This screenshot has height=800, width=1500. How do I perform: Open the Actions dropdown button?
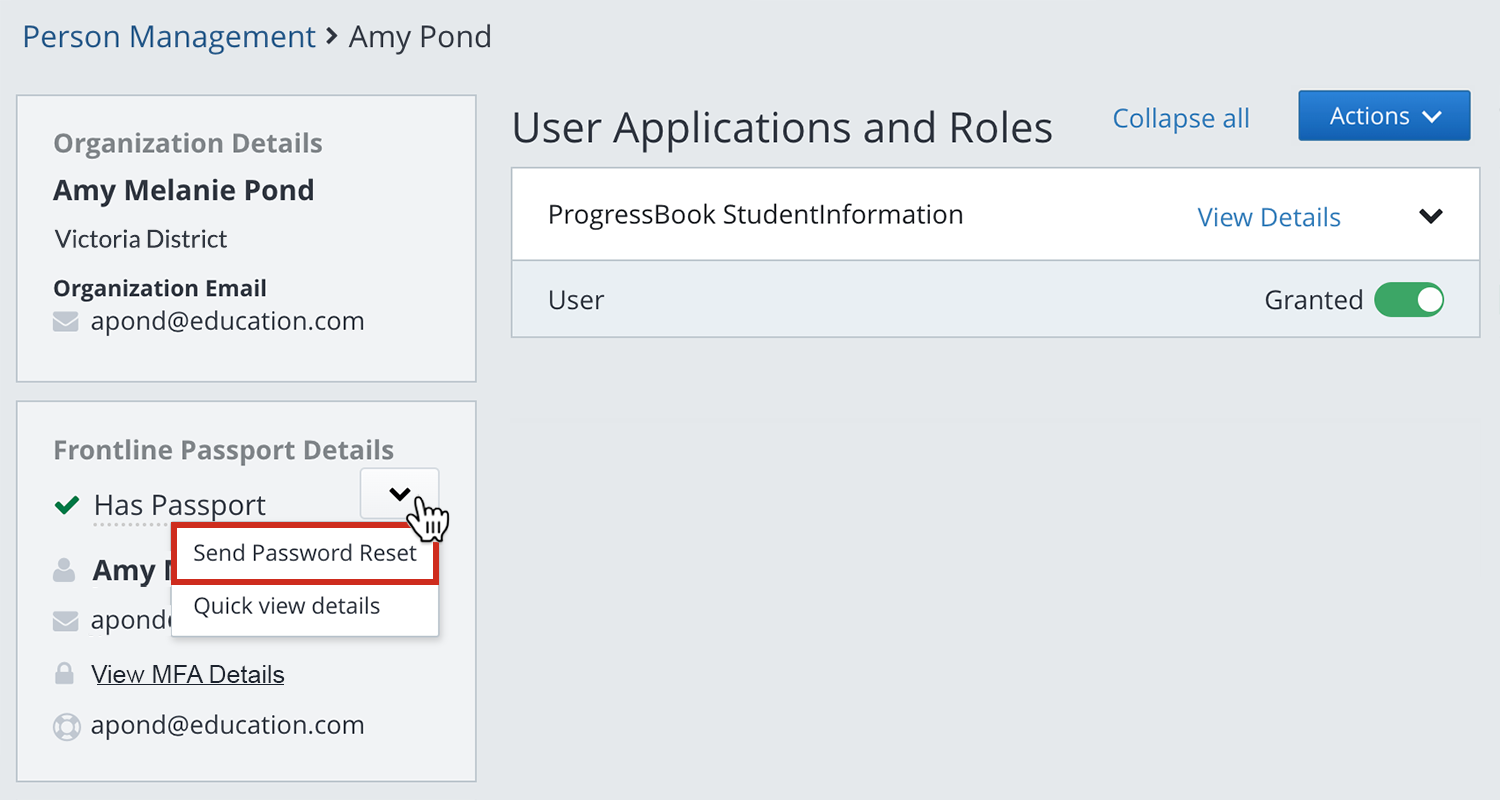tap(1384, 116)
